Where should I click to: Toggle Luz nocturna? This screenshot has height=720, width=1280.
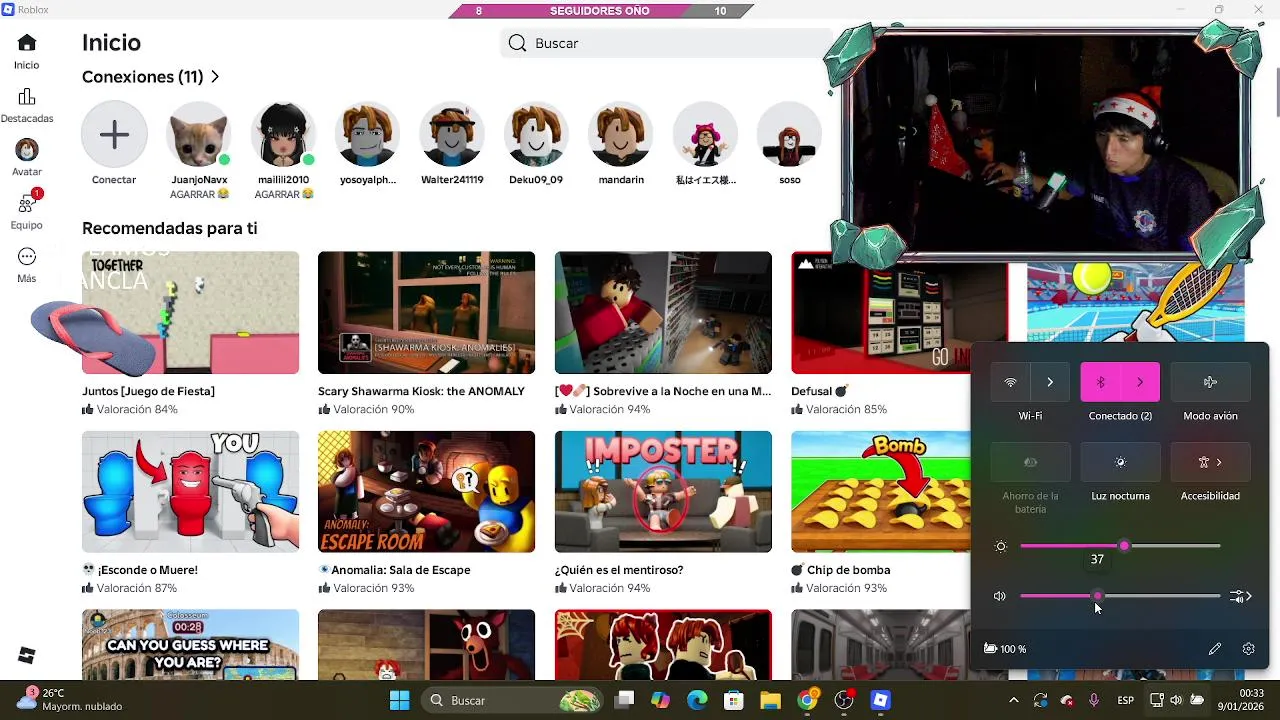point(1120,462)
